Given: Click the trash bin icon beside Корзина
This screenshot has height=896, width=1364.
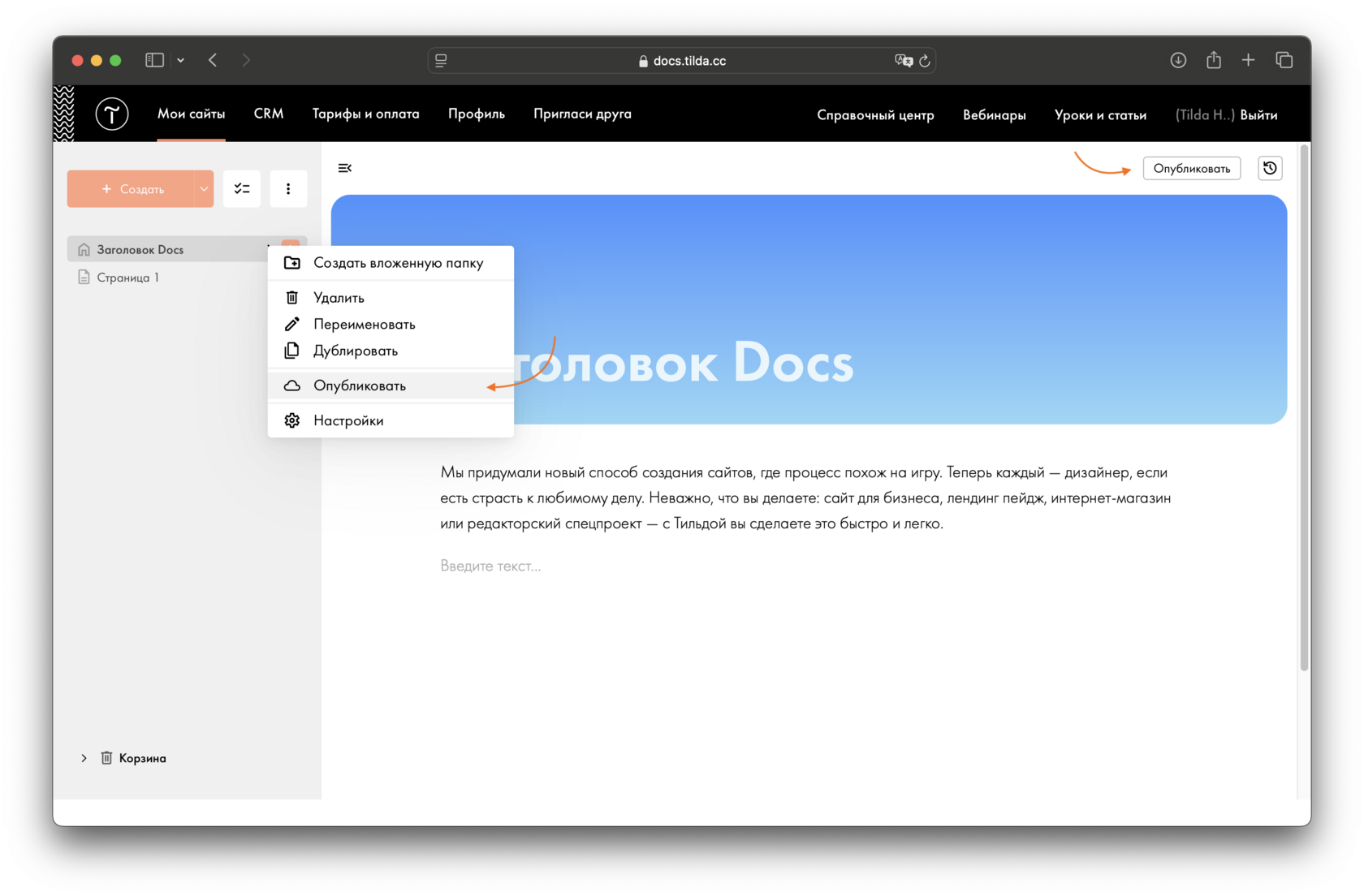Looking at the screenshot, I should pyautogui.click(x=106, y=758).
